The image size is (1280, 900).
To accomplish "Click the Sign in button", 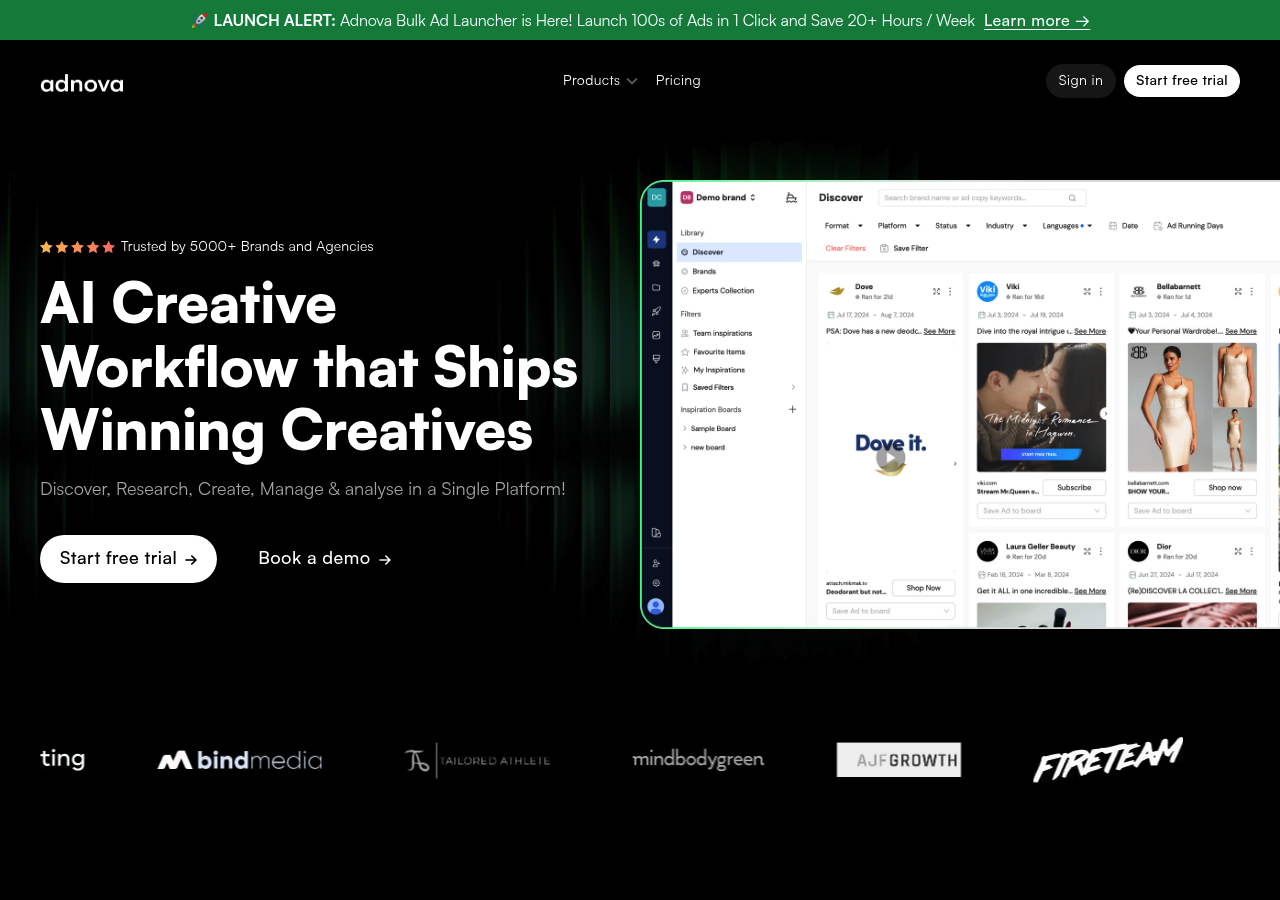I will click(1080, 81).
